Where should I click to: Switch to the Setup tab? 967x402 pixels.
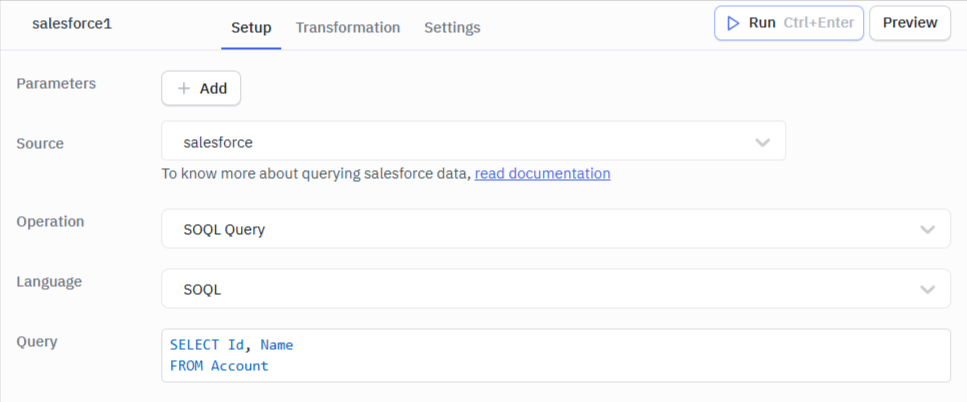tap(251, 28)
